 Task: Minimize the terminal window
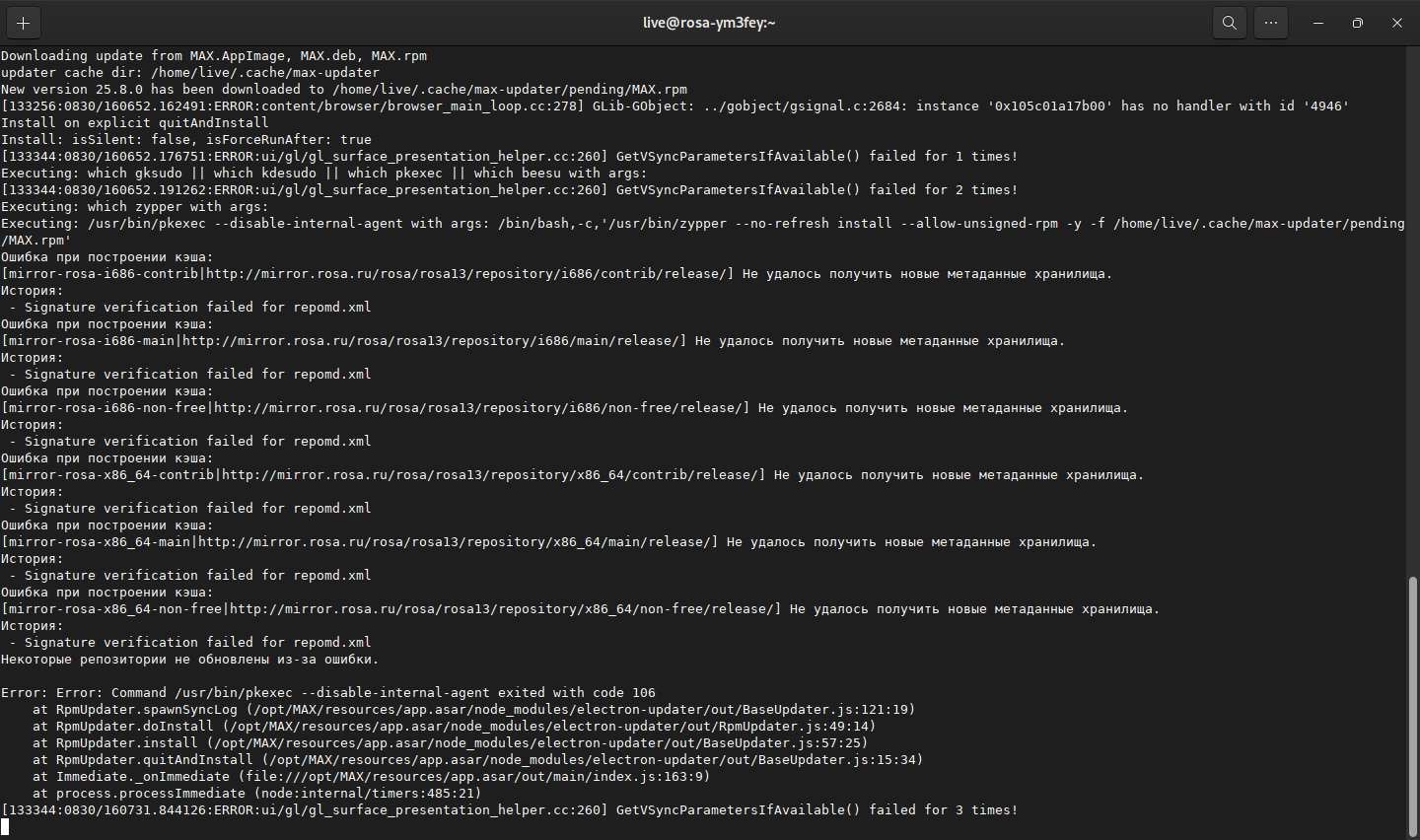point(1318,23)
